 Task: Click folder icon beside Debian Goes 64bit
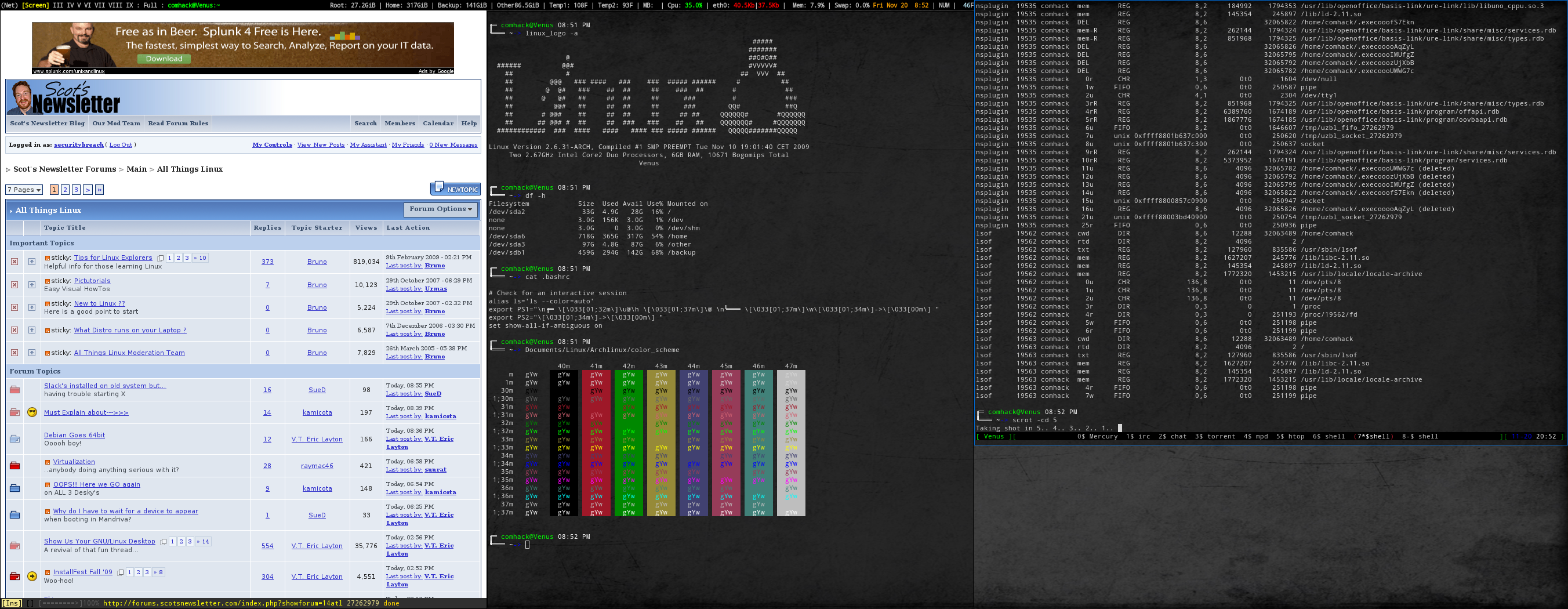14,439
